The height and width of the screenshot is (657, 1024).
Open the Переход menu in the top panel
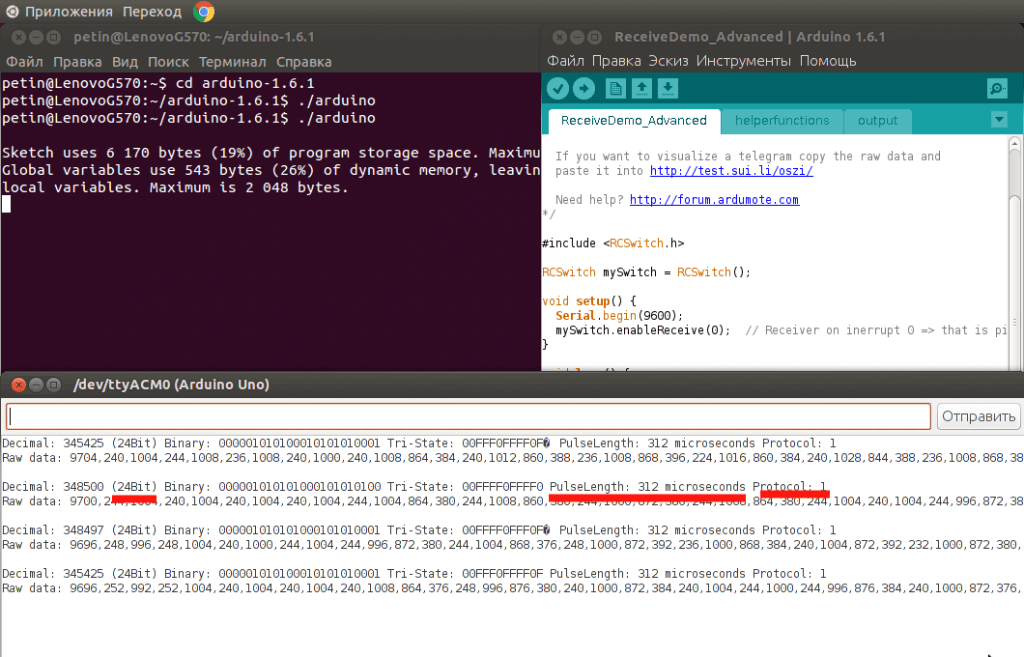[151, 12]
